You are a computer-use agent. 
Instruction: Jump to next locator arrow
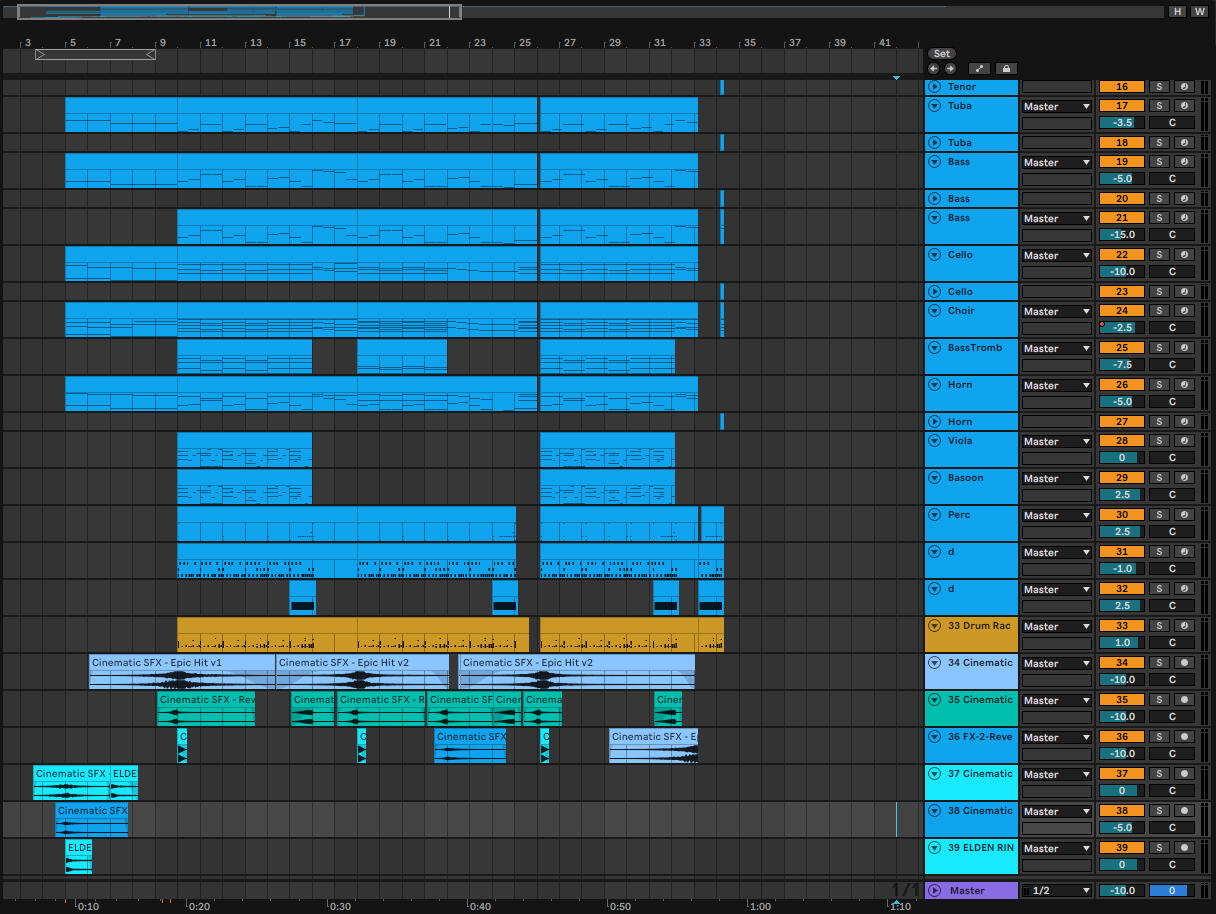[950, 69]
